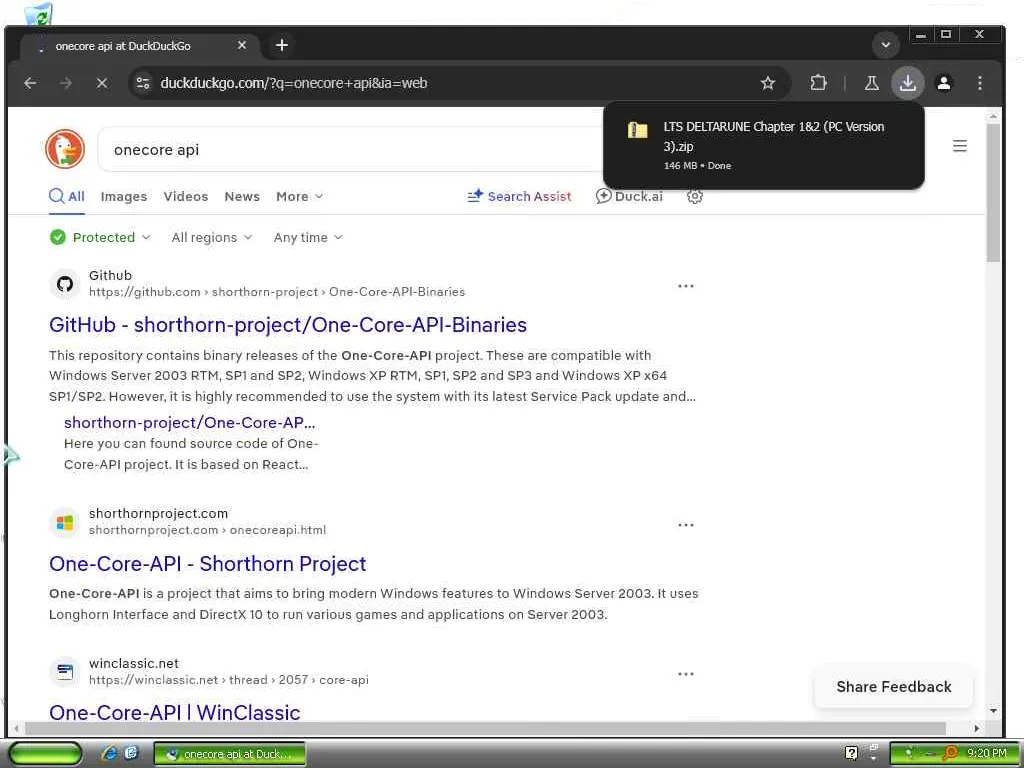Click the shorthornproject.com favicon

coord(64,522)
